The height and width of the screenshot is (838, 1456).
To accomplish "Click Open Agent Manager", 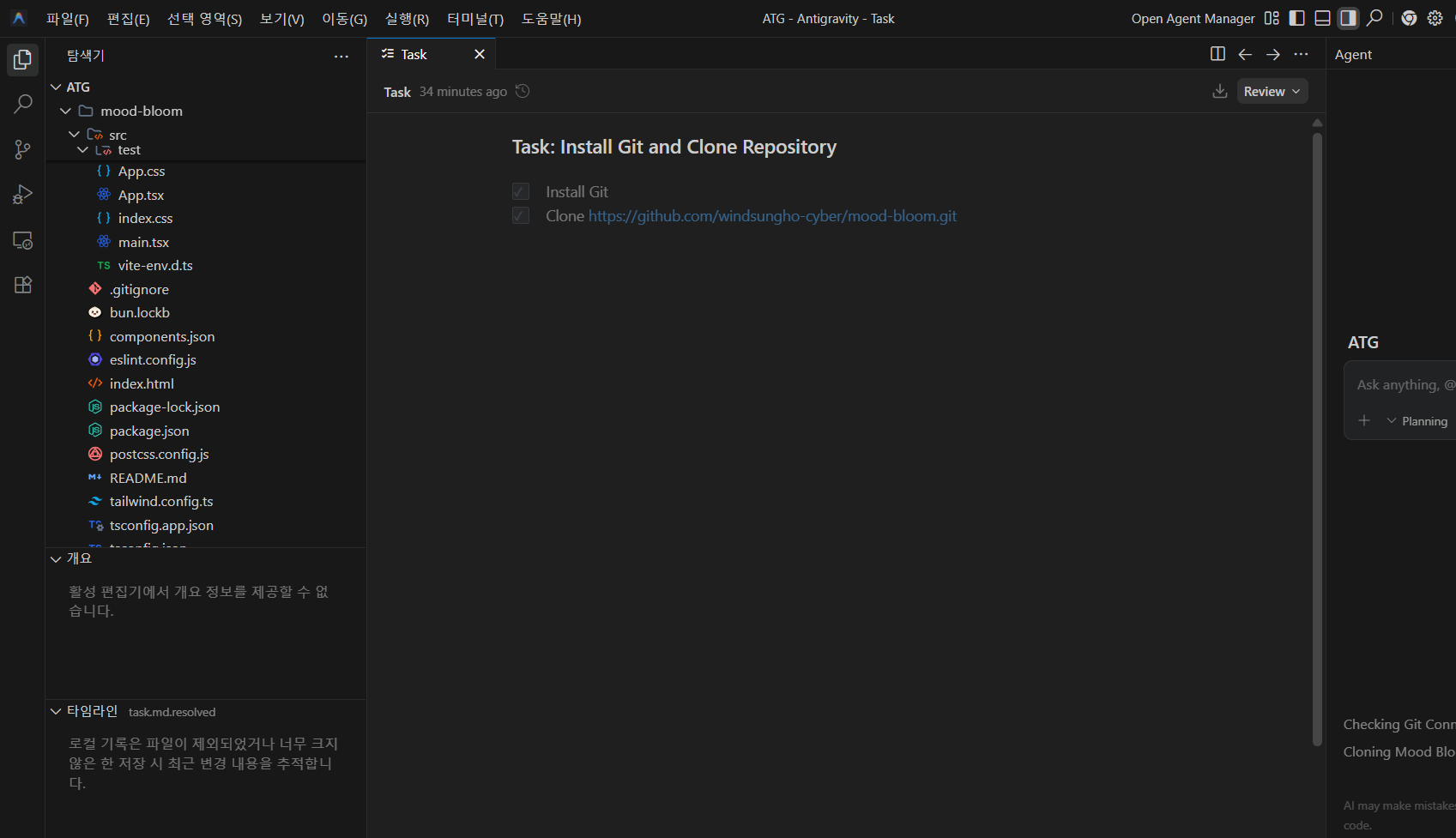I will 1193,19.
